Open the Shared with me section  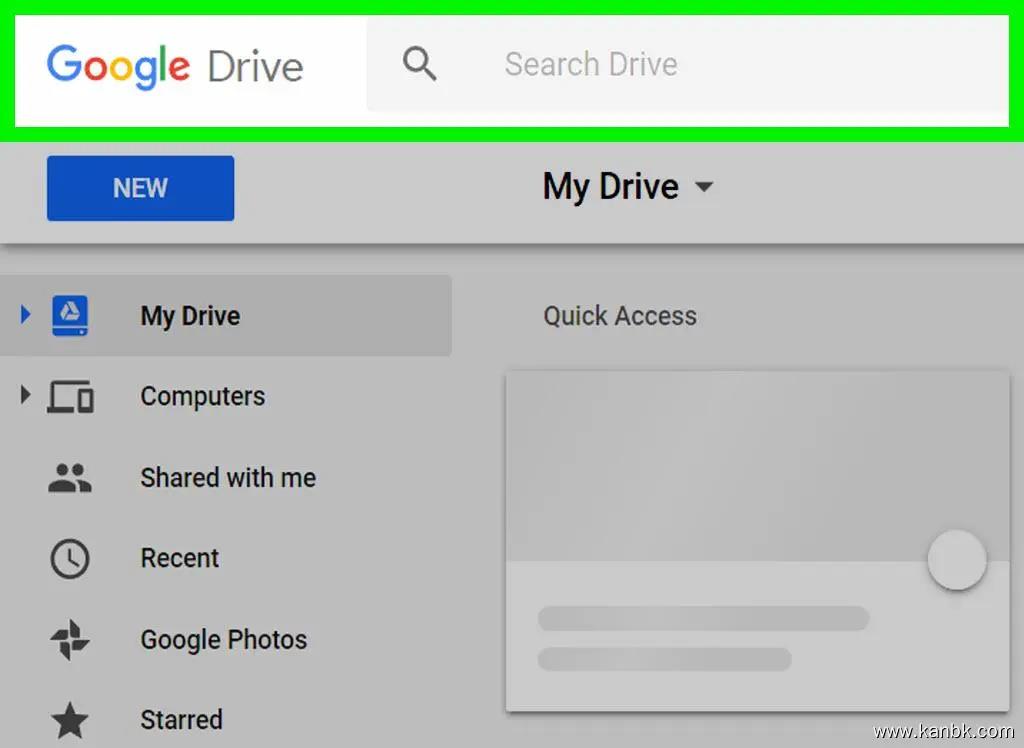pos(228,478)
